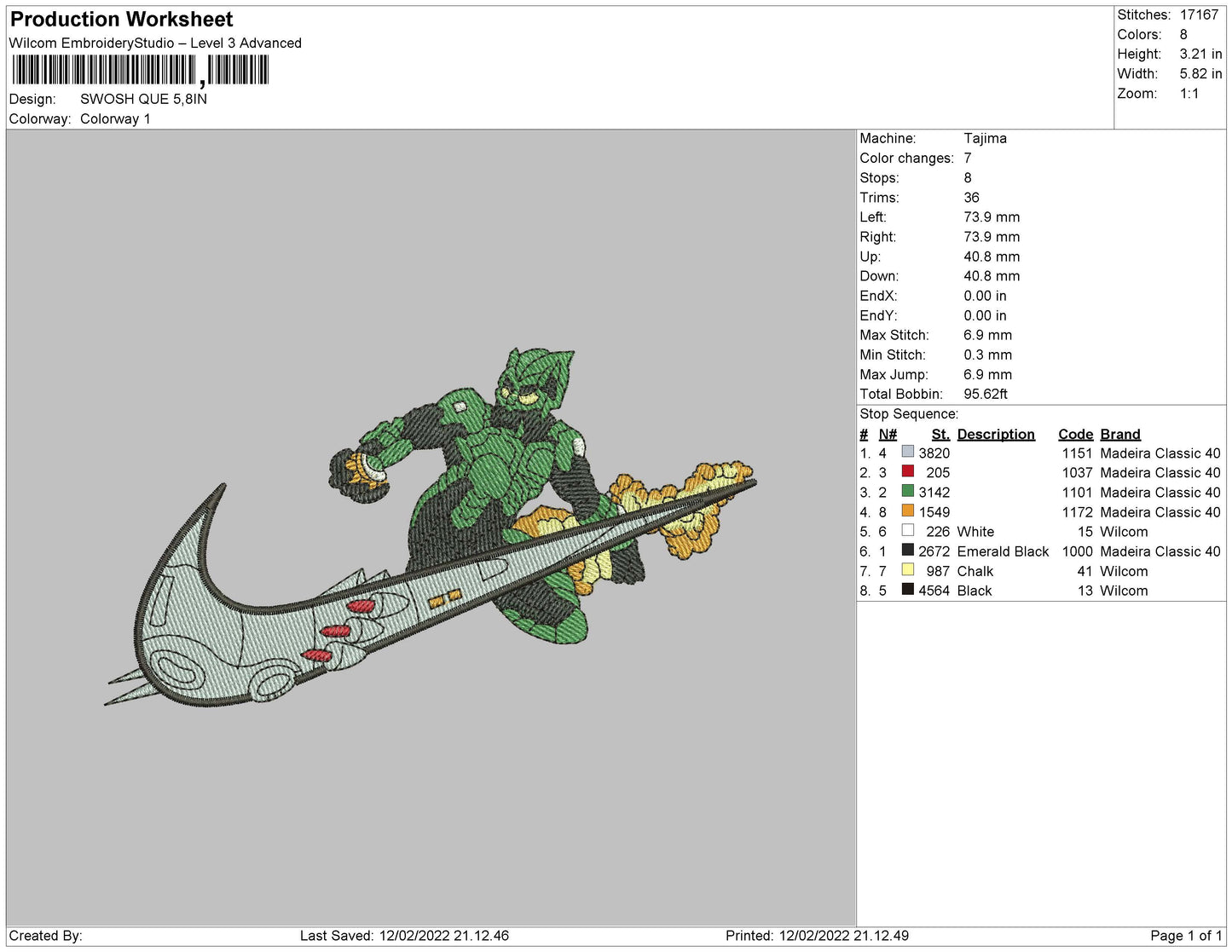Screen dimensions: 1232x952
Task: Choose the orange 1549 thread swatch
Action: (x=907, y=511)
